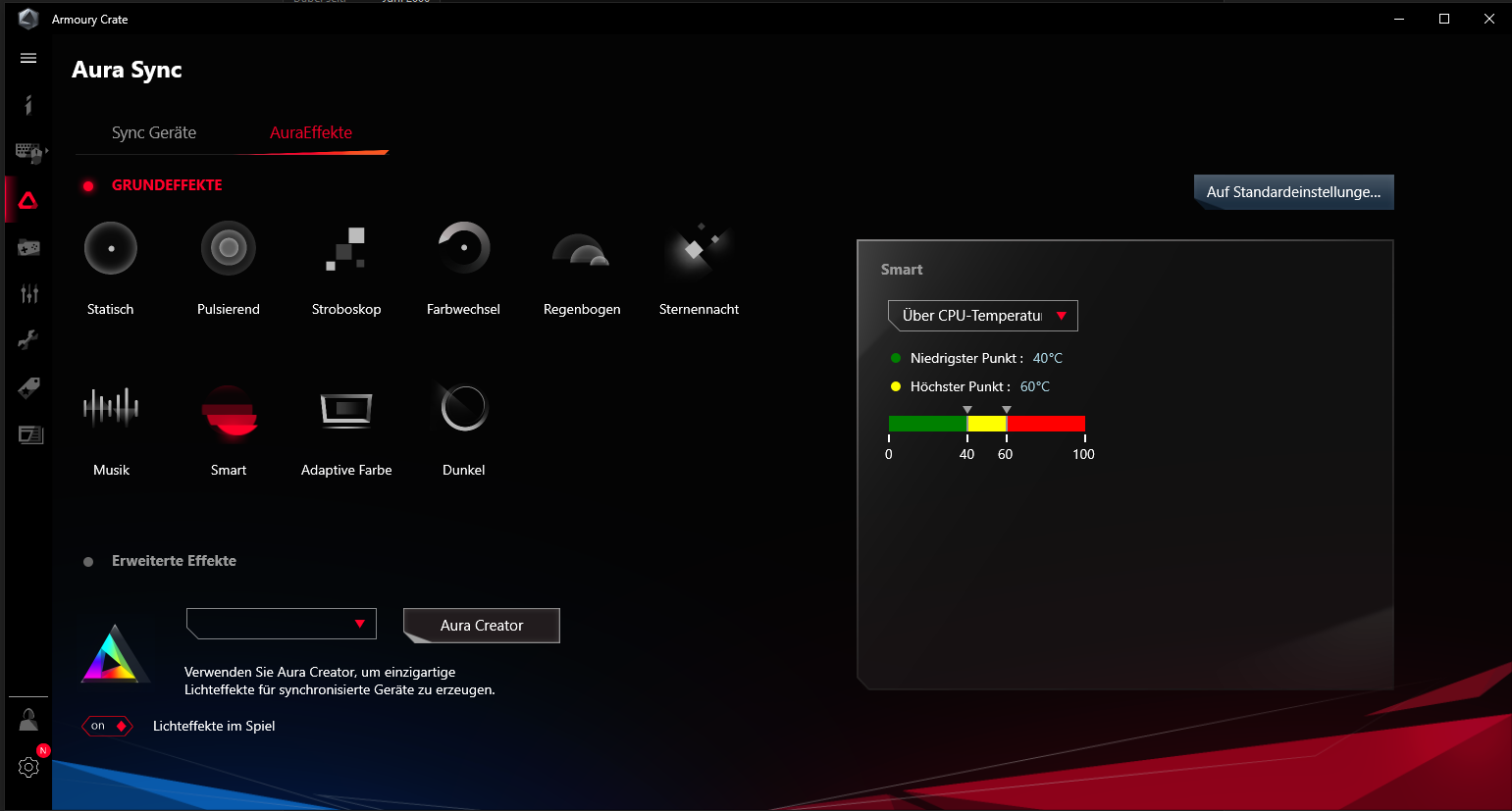Click the Aura Creator description text
Viewport: 1512px width, 811px height.
coord(339,681)
